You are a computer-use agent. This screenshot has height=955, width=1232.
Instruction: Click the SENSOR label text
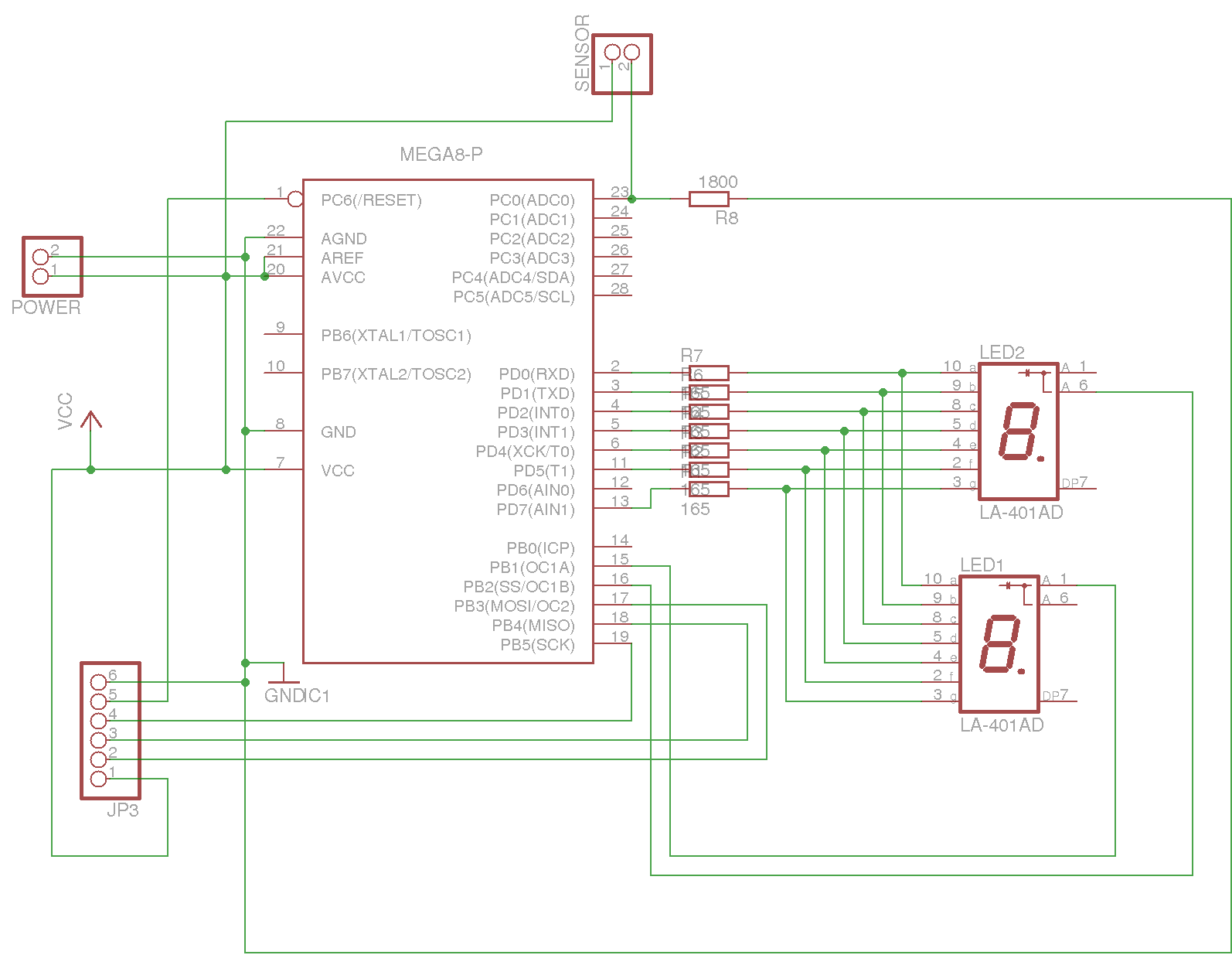coord(582,53)
